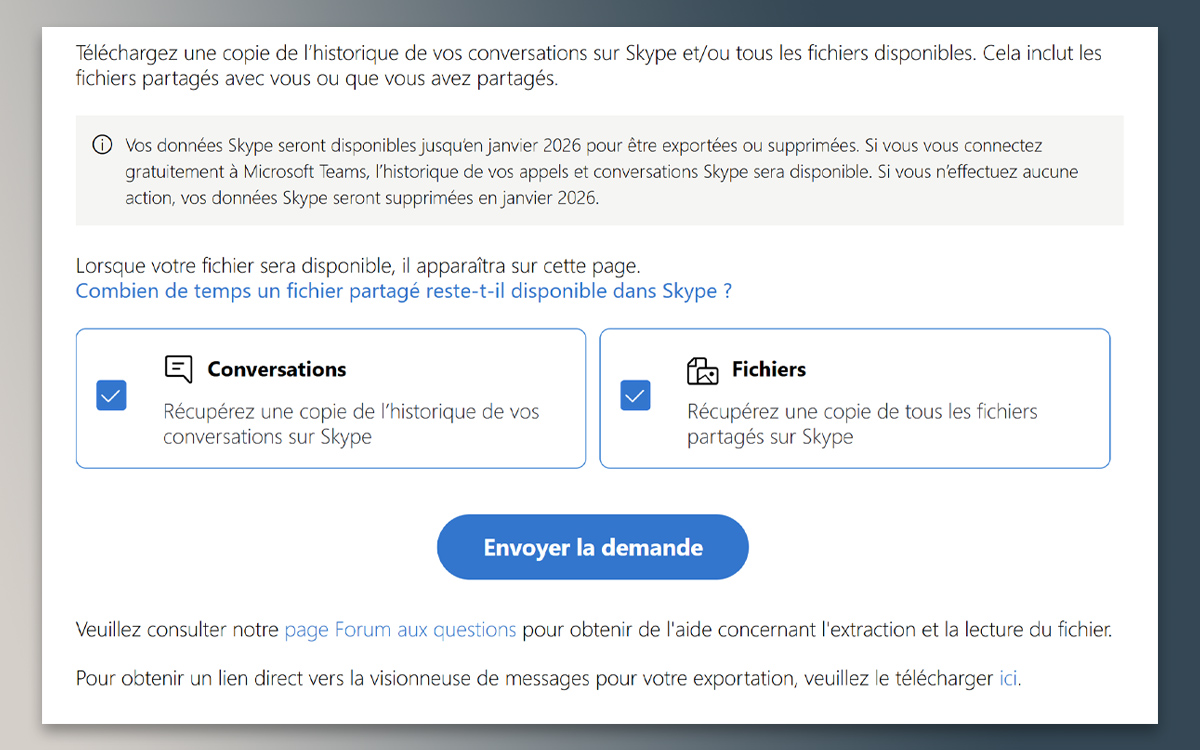Open the "page Forum aux questions" link

coord(399,629)
